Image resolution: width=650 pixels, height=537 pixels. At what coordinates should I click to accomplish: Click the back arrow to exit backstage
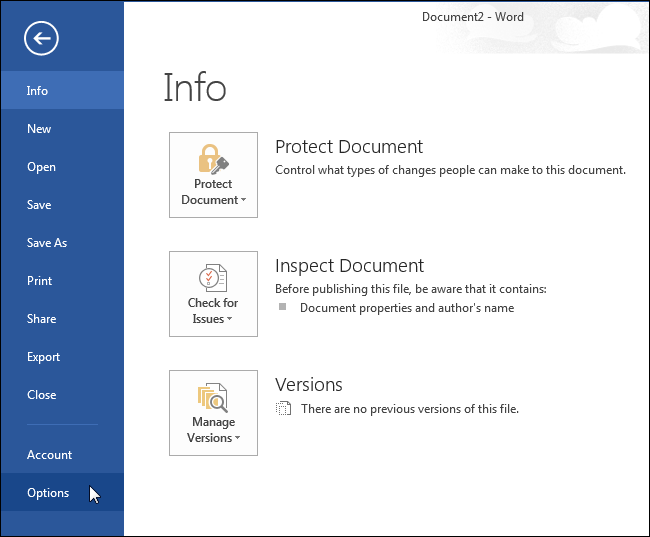pyautogui.click(x=43, y=39)
